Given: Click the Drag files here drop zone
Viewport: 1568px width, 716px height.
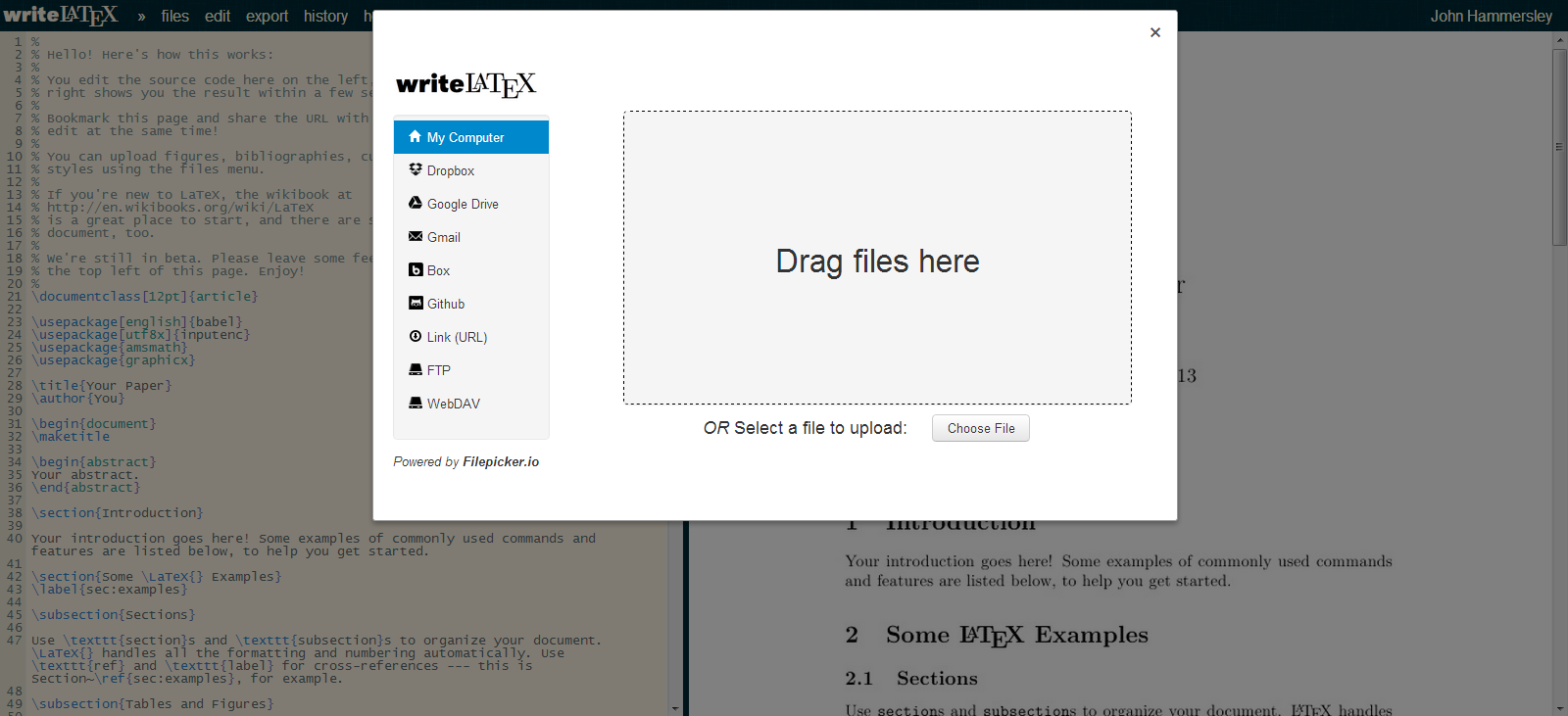Looking at the screenshot, I should (x=877, y=258).
